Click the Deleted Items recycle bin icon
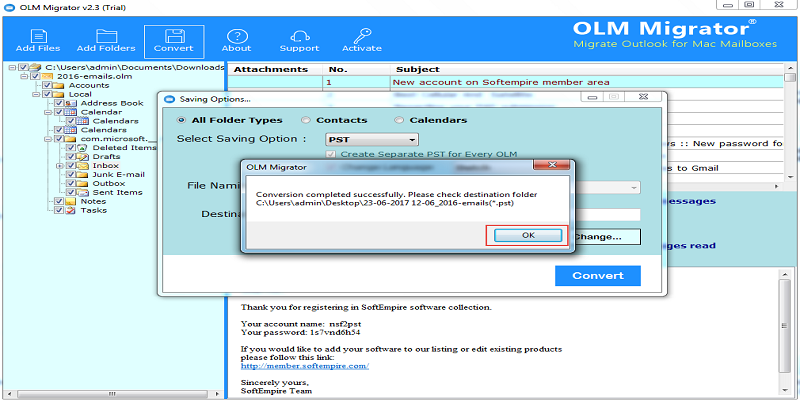This screenshot has width=800, height=400. click(x=83, y=148)
